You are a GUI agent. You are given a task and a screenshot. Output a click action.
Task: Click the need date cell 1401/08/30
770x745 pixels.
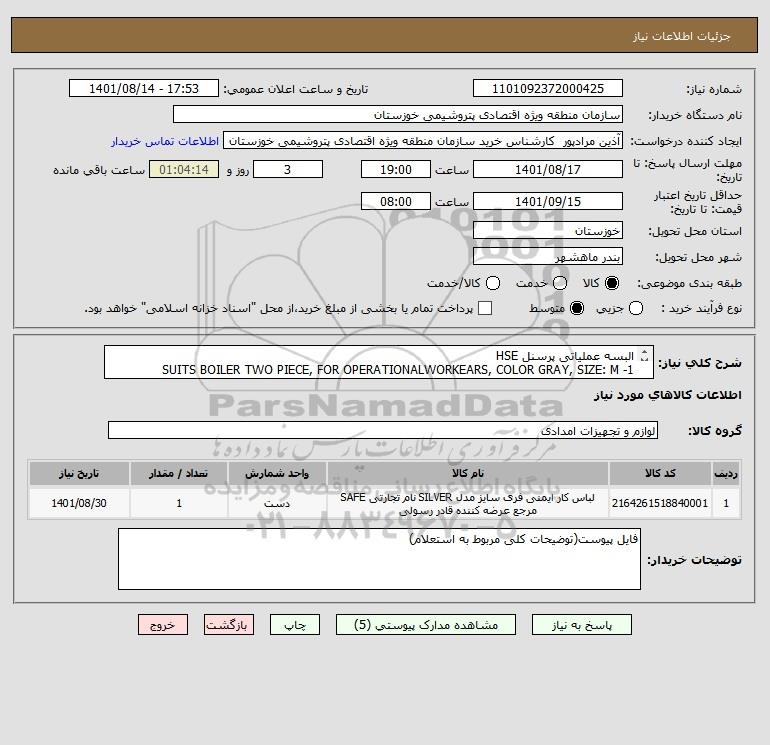coord(79,503)
